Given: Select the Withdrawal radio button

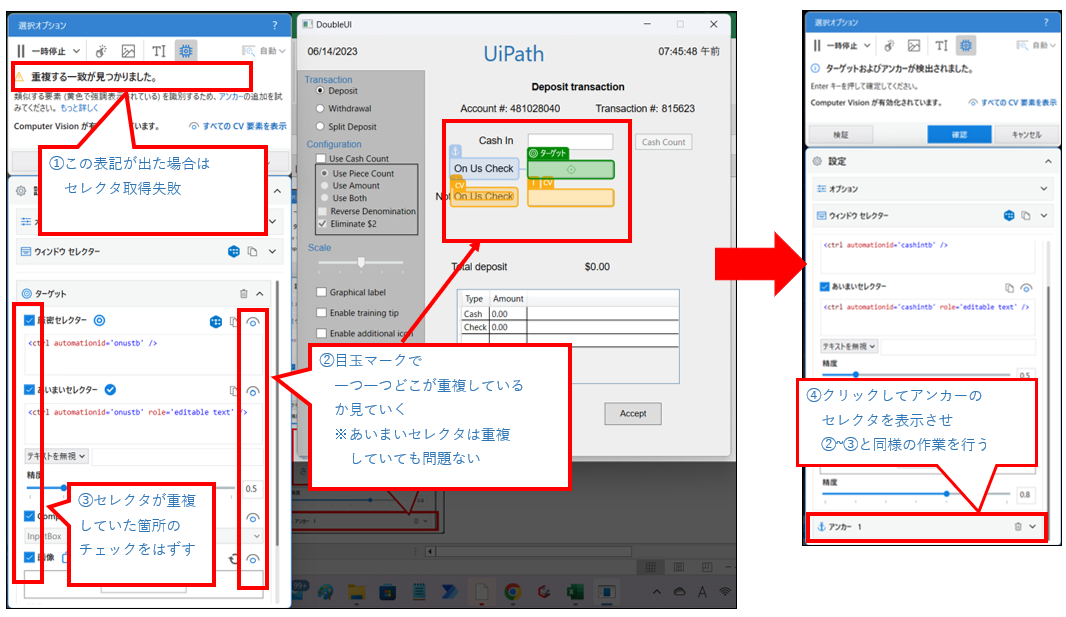Looking at the screenshot, I should point(321,108).
